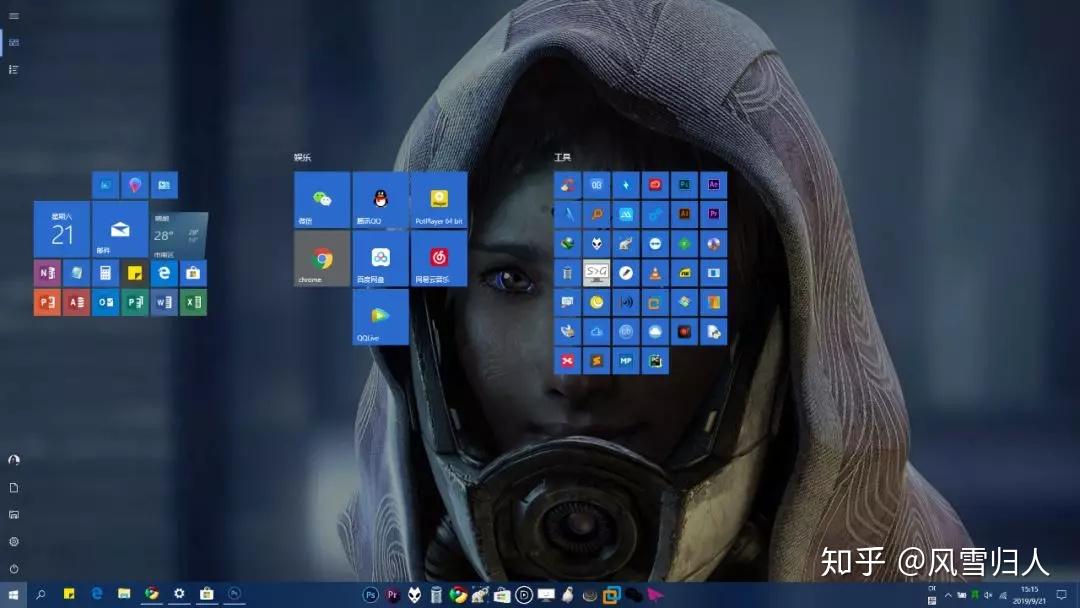Launch the Chrome tile in Start menu
The height and width of the screenshot is (608, 1080).
tap(322, 258)
